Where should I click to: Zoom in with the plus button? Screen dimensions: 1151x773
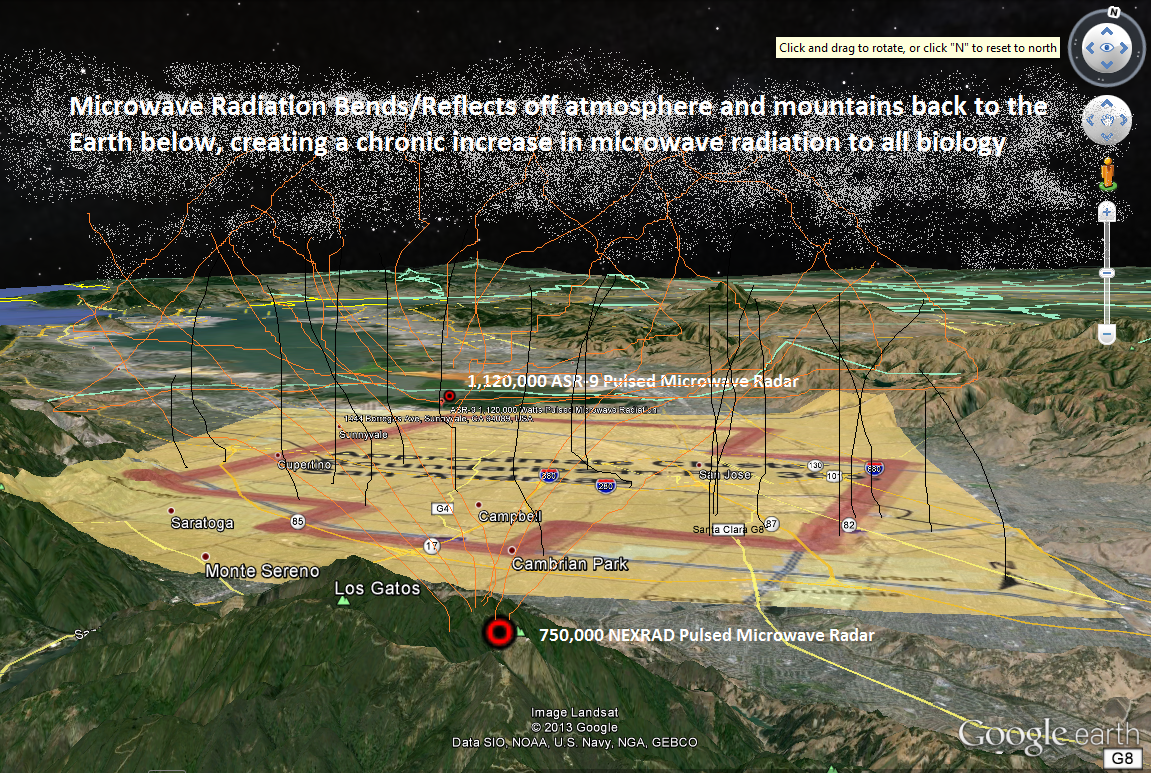[1107, 212]
